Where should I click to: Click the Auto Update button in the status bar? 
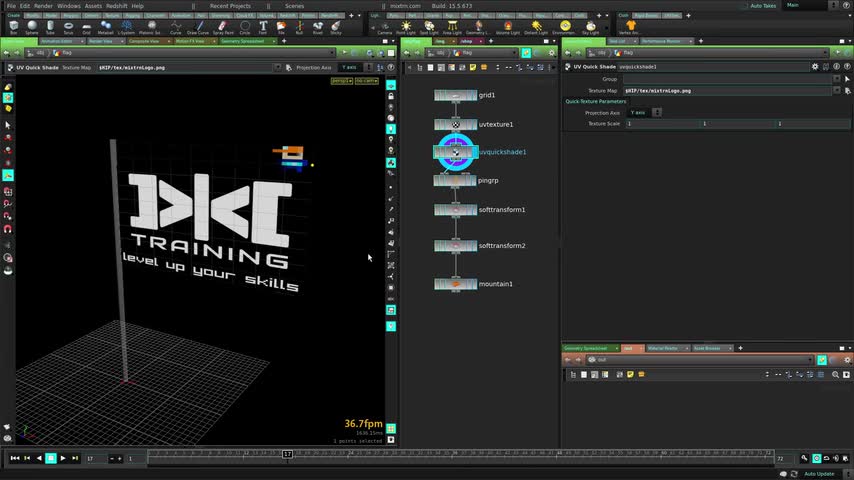(x=819, y=474)
